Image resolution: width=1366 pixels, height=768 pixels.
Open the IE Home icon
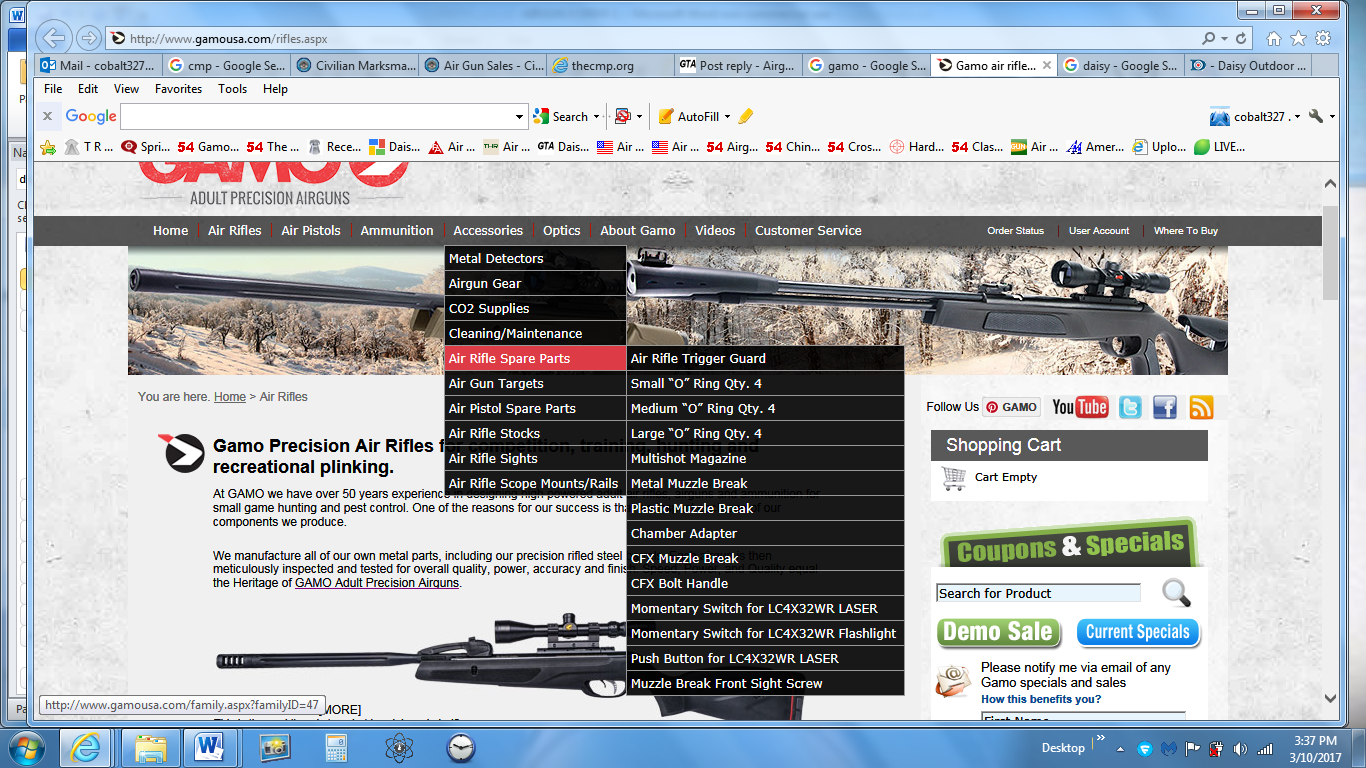click(1273, 39)
